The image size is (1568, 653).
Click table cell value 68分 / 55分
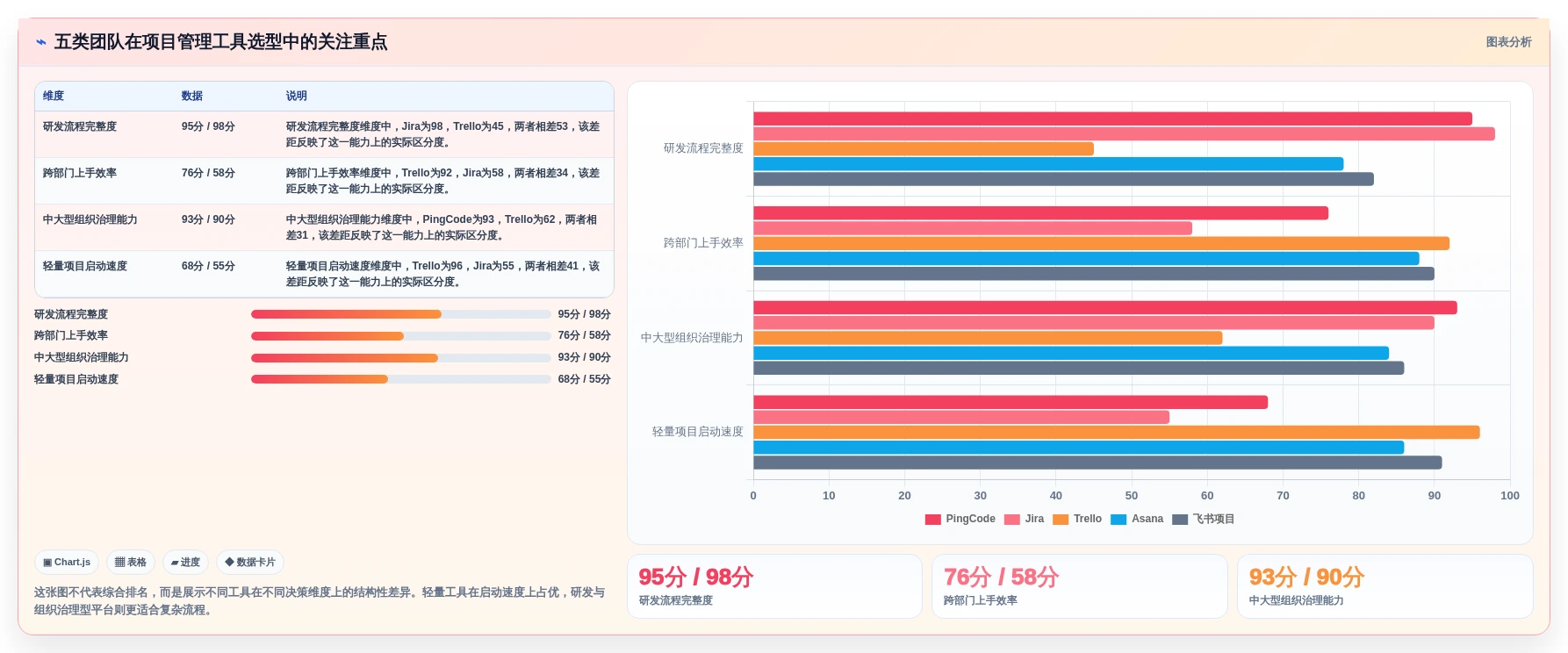pos(208,266)
